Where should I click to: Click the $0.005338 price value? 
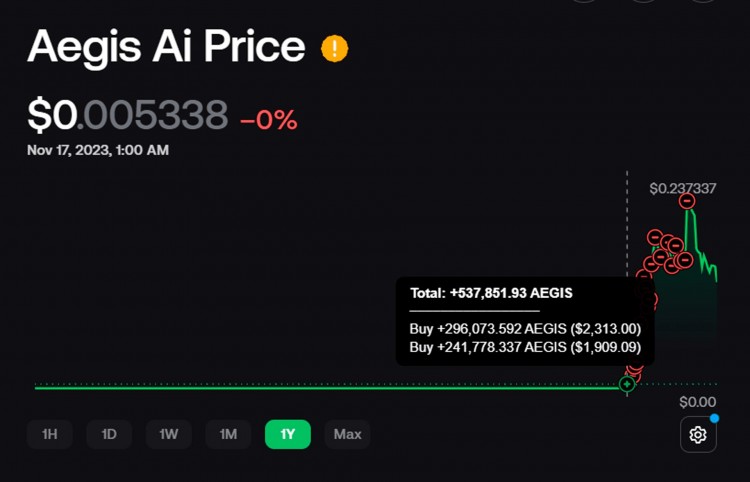pos(127,117)
